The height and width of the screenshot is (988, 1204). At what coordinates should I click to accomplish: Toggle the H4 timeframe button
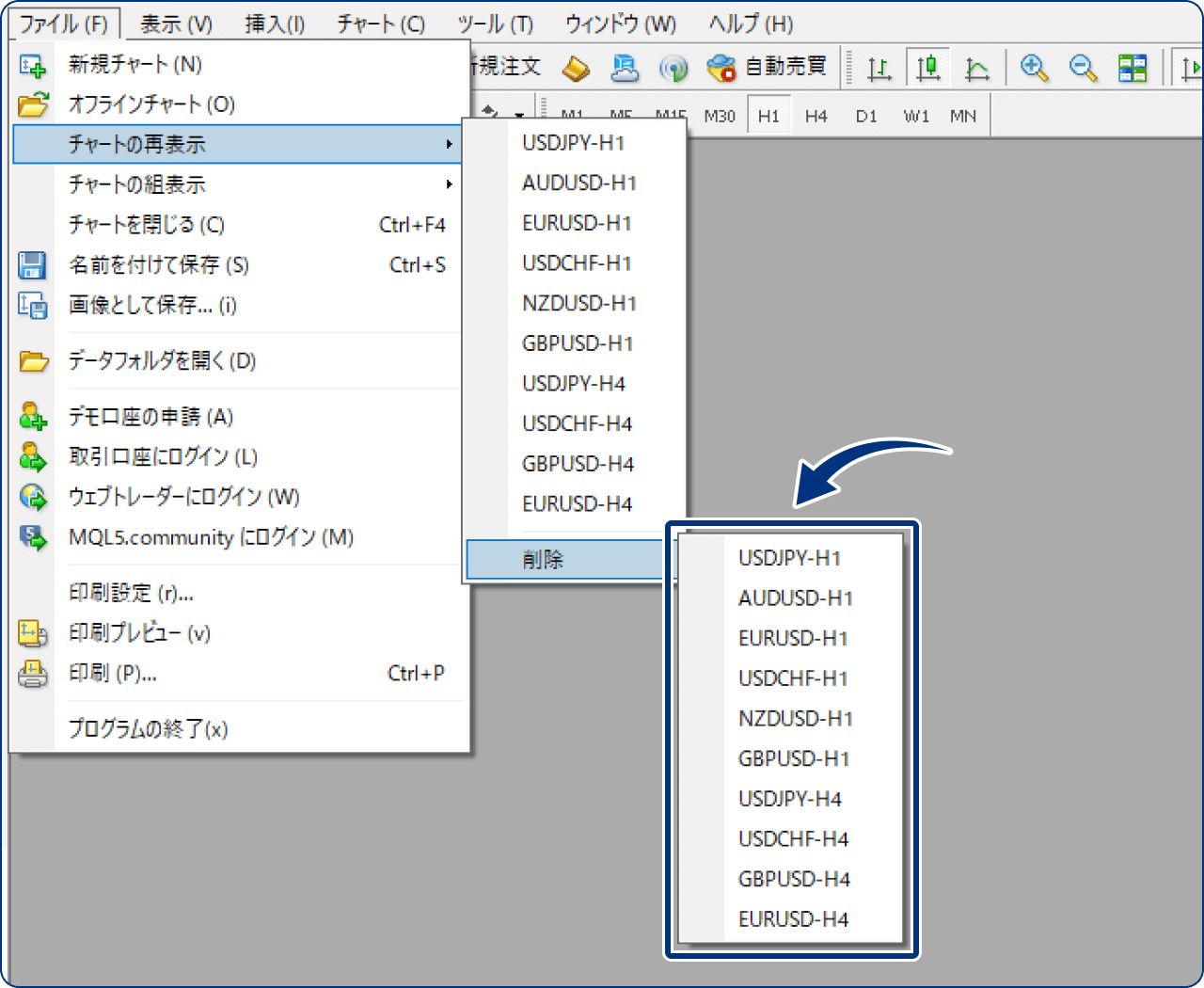[816, 115]
